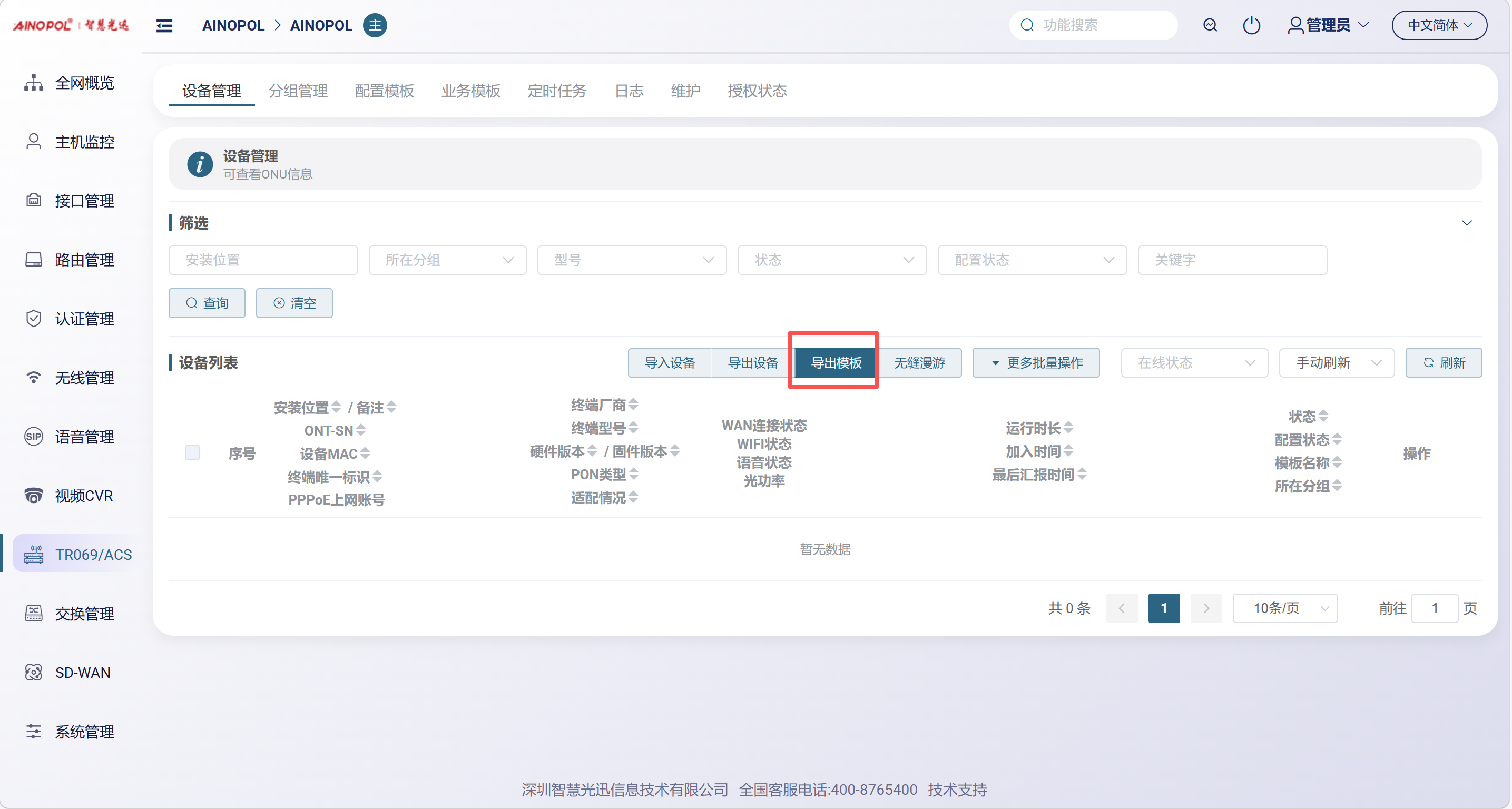
Task: Sort by 运行时长 column arrows
Action: 1068,428
